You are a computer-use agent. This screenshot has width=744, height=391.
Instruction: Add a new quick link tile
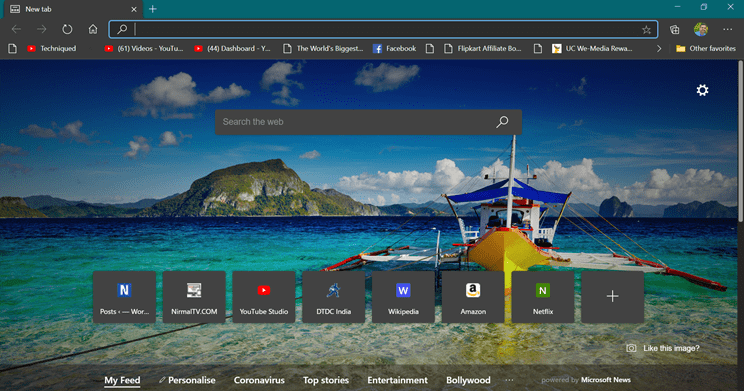click(x=613, y=297)
